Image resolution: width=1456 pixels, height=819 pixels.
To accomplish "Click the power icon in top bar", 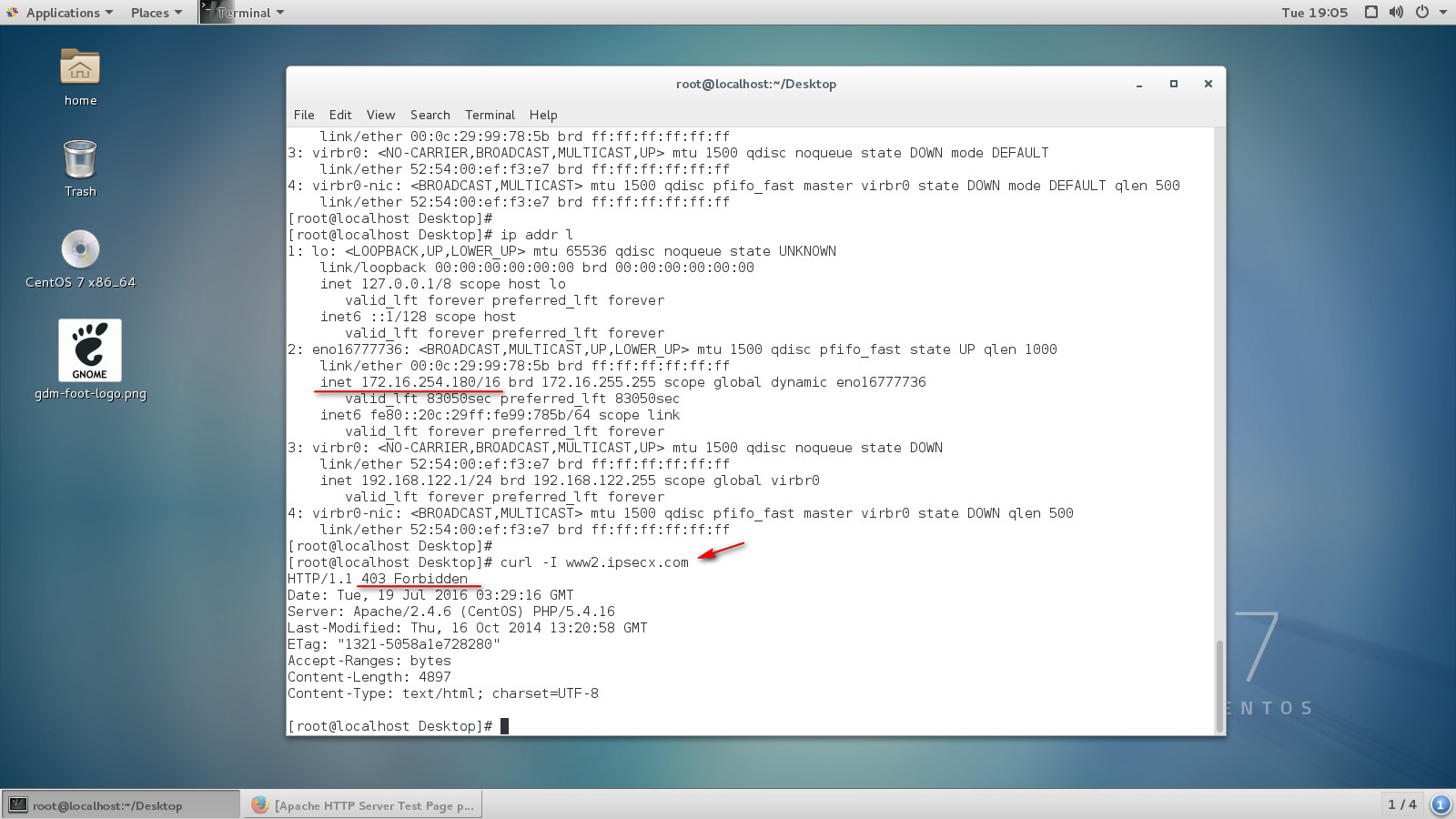I will 1421,12.
